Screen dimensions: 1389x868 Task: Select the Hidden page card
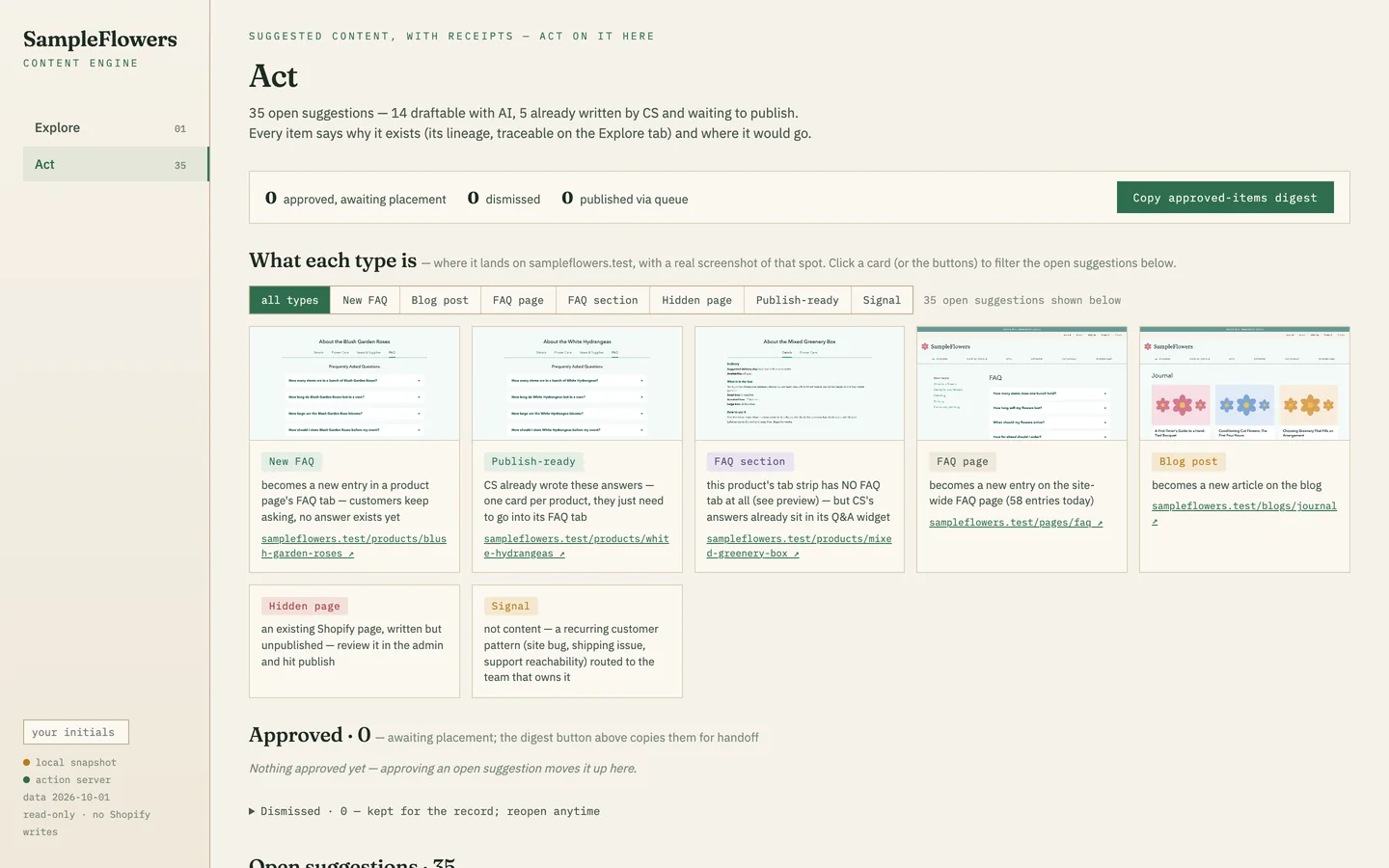(x=354, y=641)
